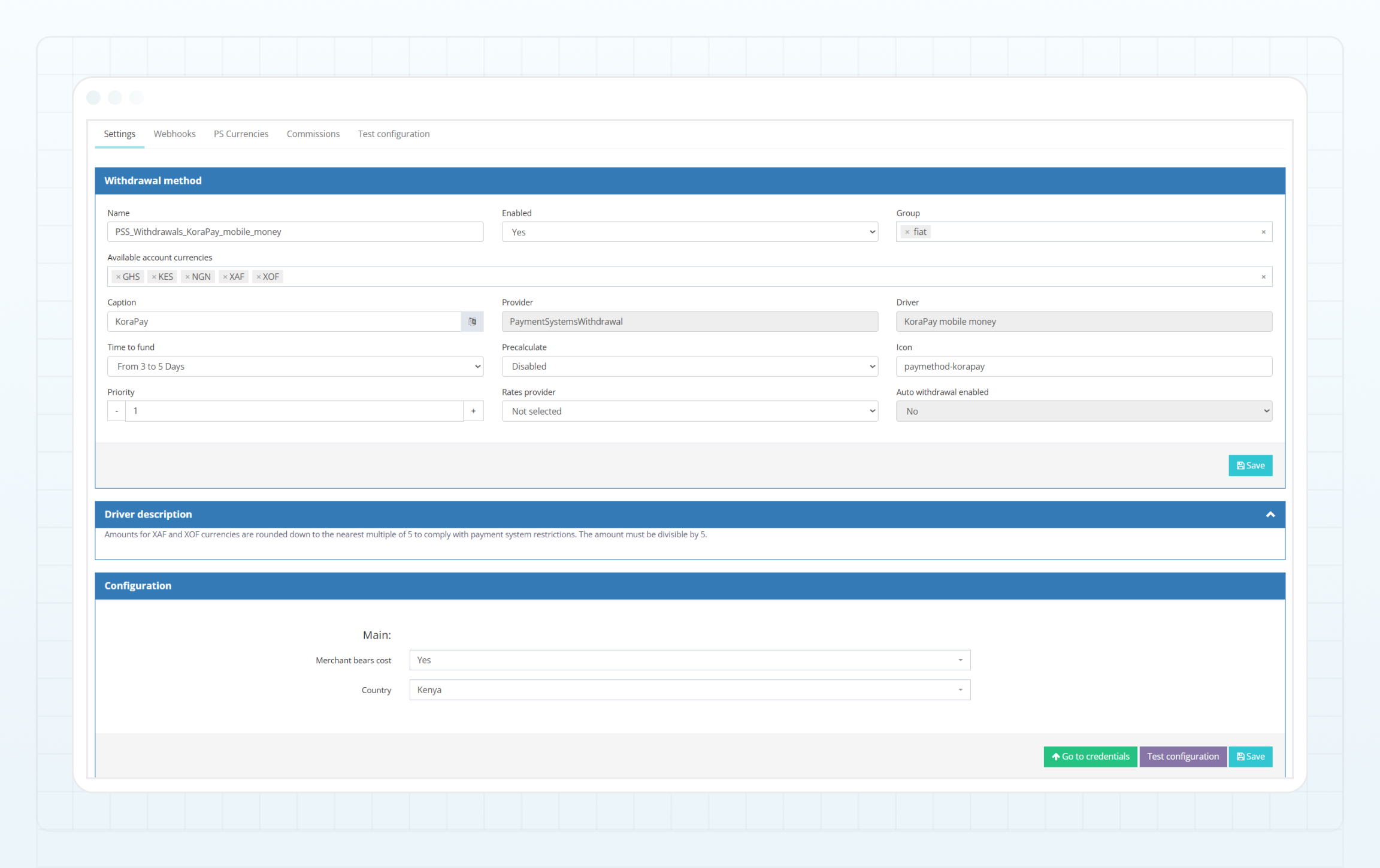The height and width of the screenshot is (868, 1380).
Task: Click the Priority value field
Action: pos(294,411)
